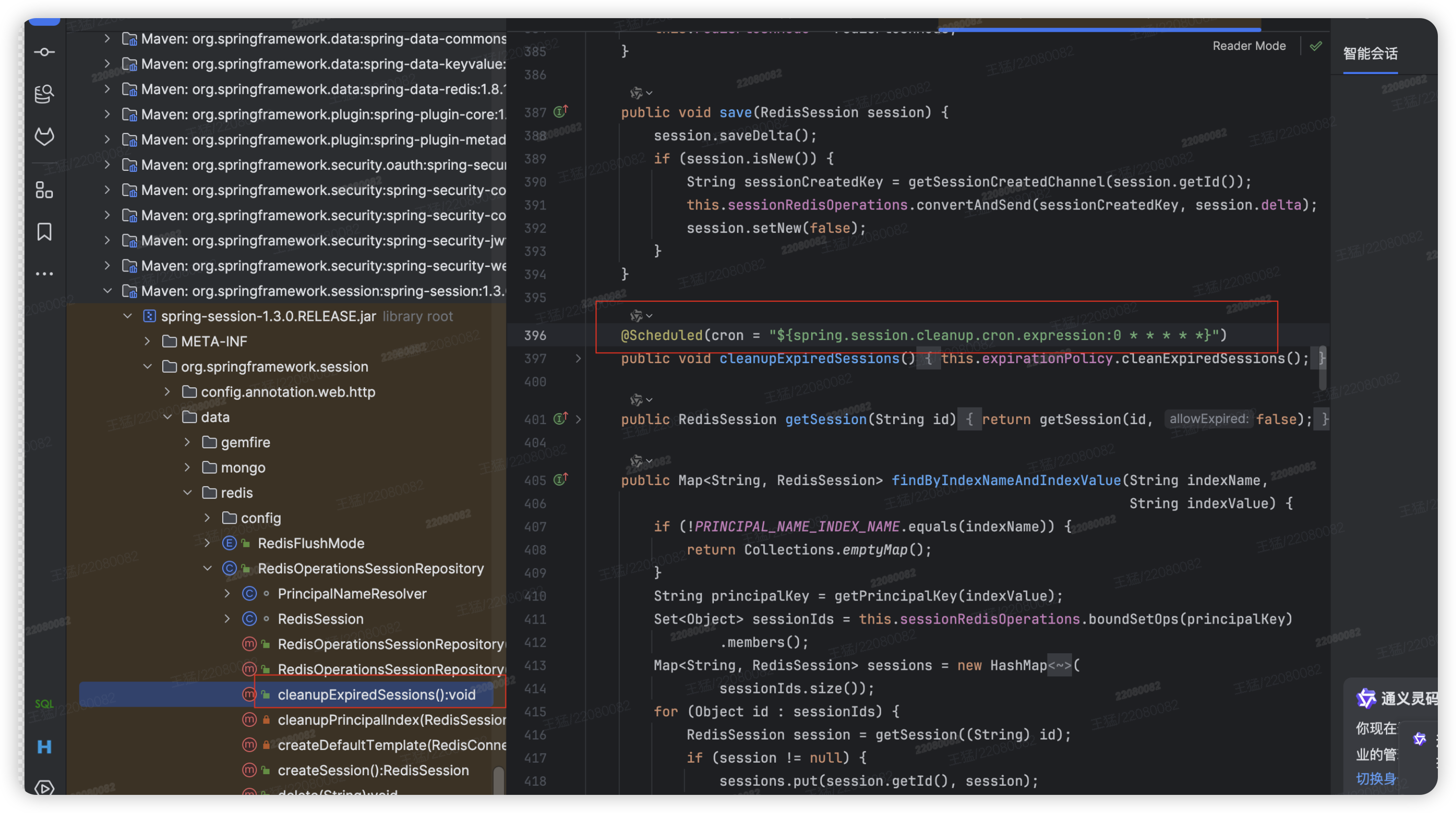Click the 切换身份 link in the Lingma popup
Screen dimensions: 1456x813
point(1376,779)
